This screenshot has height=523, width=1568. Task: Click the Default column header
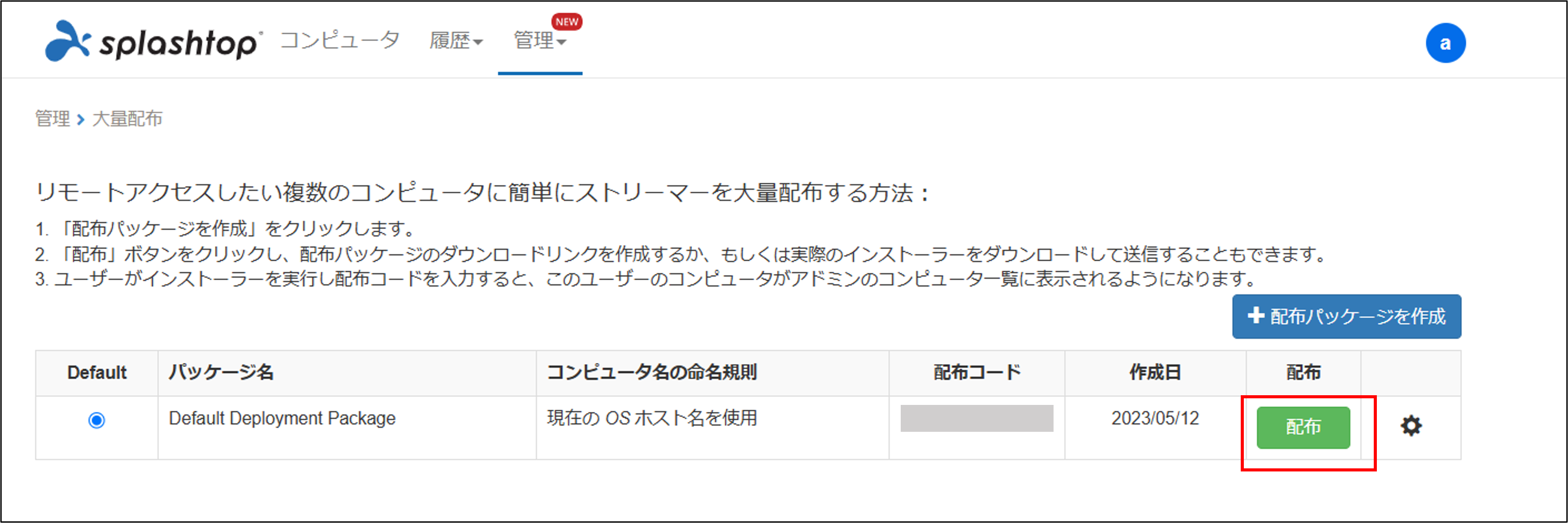point(97,373)
